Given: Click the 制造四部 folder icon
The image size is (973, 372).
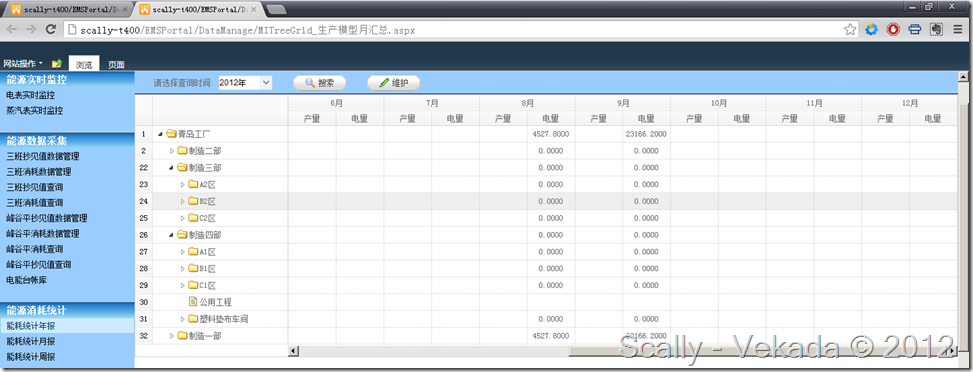Looking at the screenshot, I should [x=182, y=235].
